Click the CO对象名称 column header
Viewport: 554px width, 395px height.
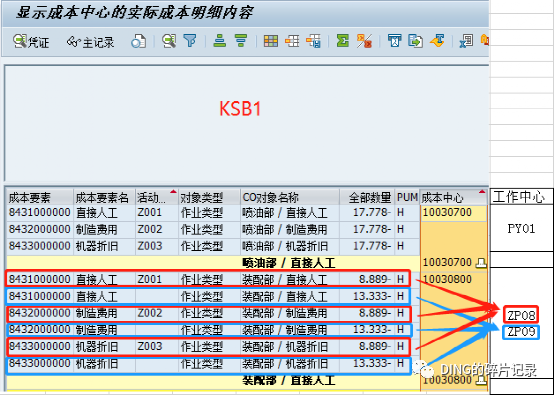[x=290, y=197]
